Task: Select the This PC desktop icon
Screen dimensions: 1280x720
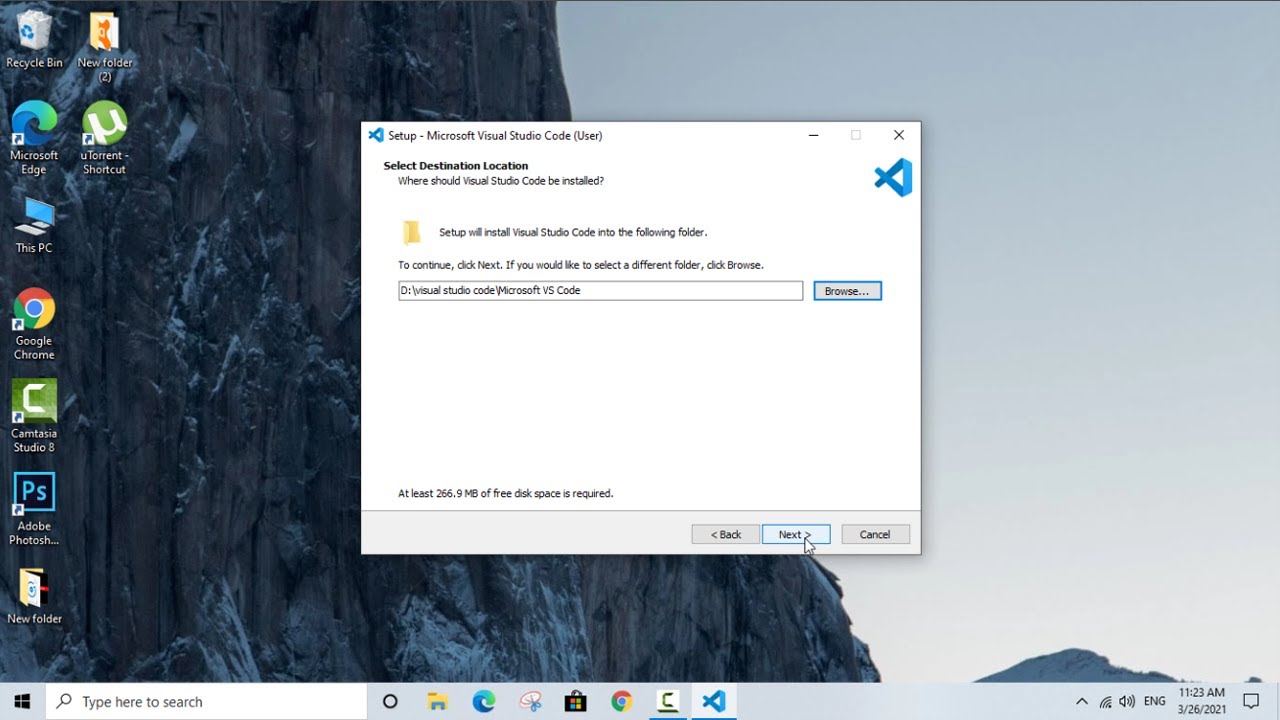Action: pos(34,225)
